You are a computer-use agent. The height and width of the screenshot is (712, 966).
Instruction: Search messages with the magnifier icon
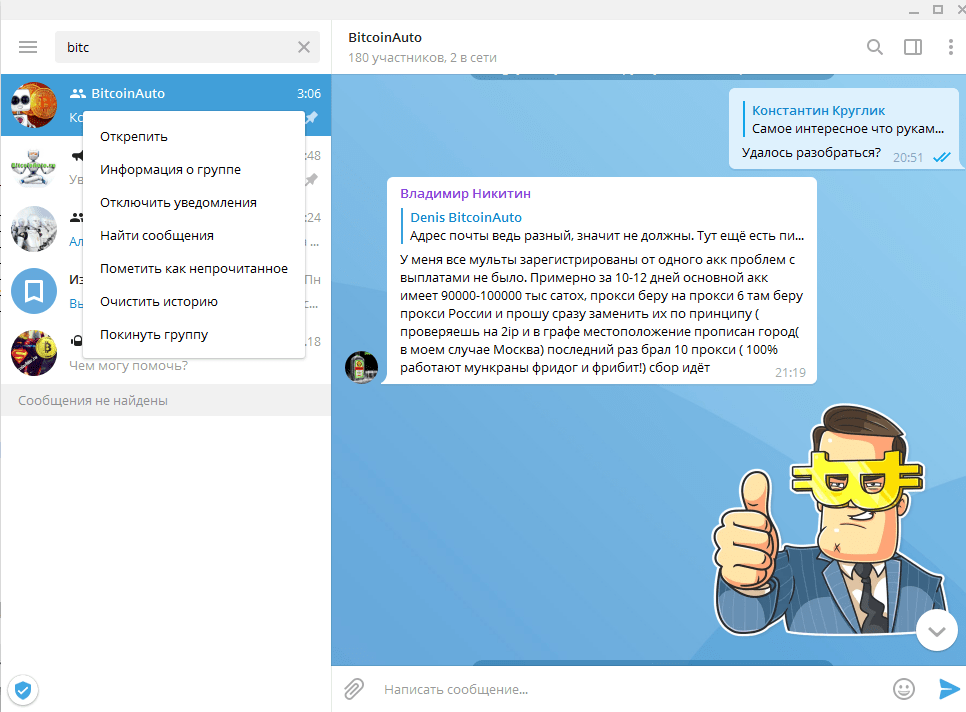coord(874,47)
